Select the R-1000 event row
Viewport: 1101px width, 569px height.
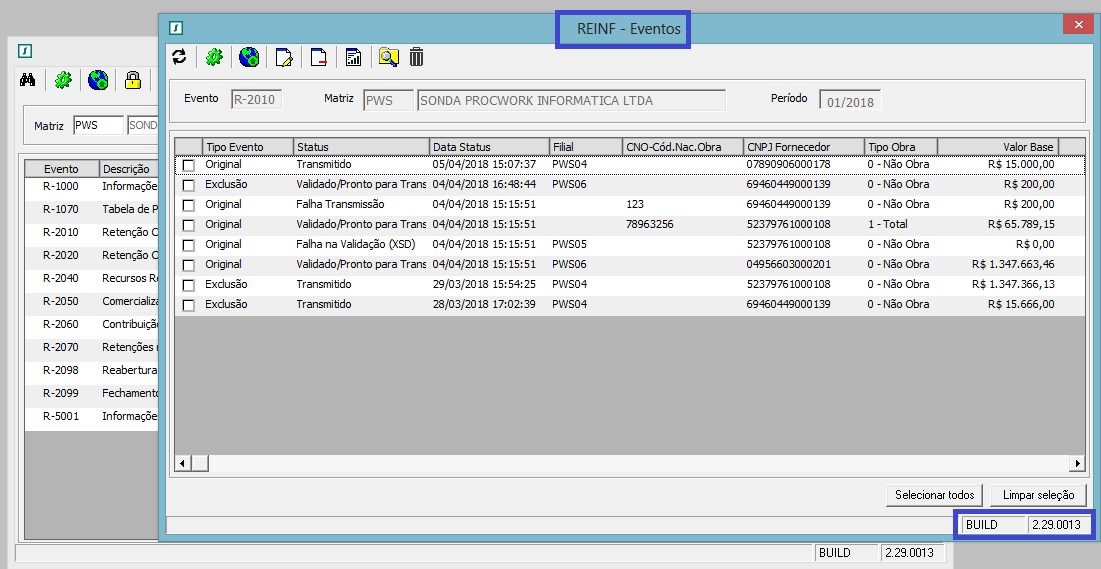[x=61, y=186]
